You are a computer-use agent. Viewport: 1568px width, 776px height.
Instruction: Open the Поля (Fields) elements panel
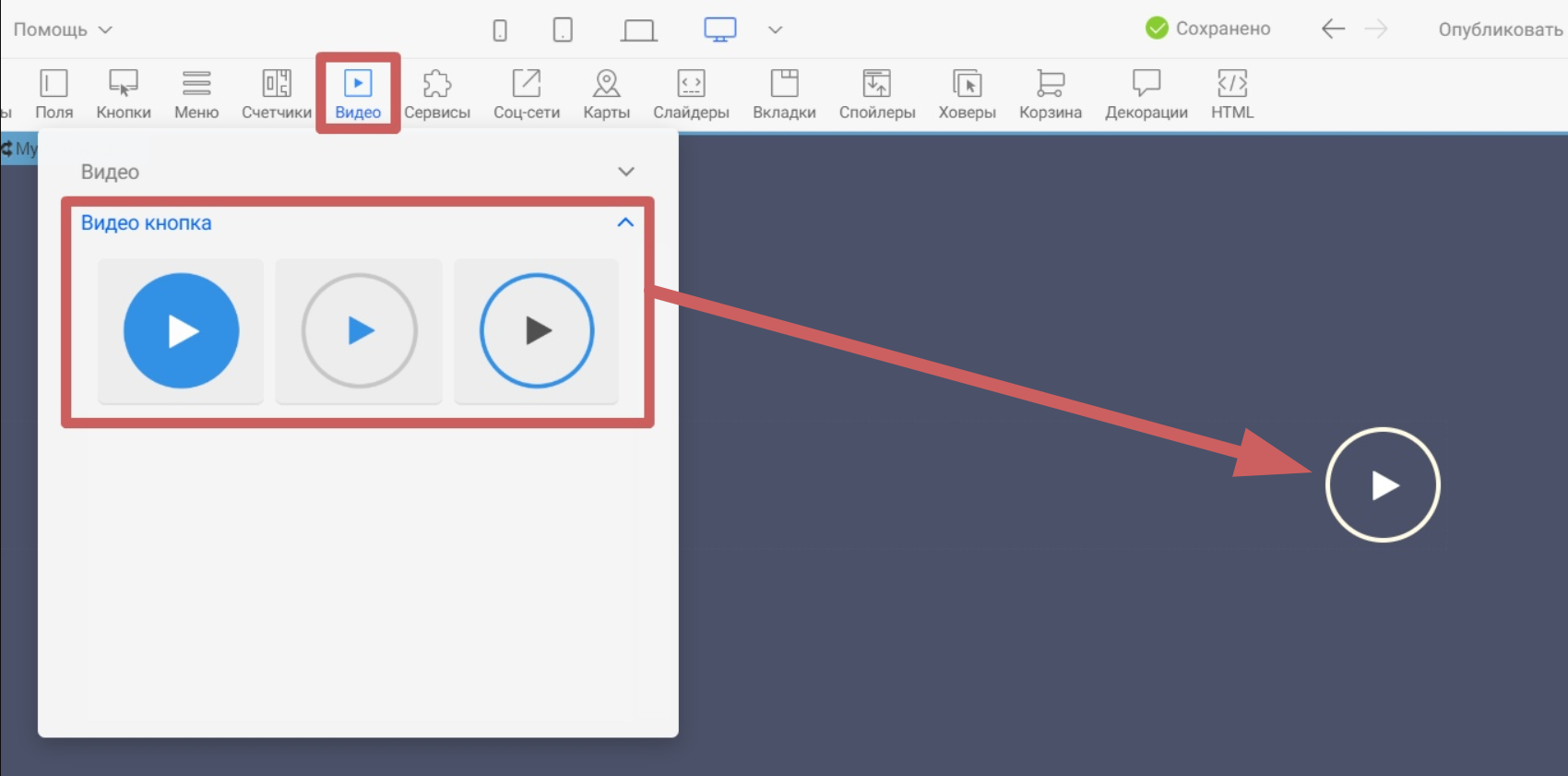tap(53, 94)
